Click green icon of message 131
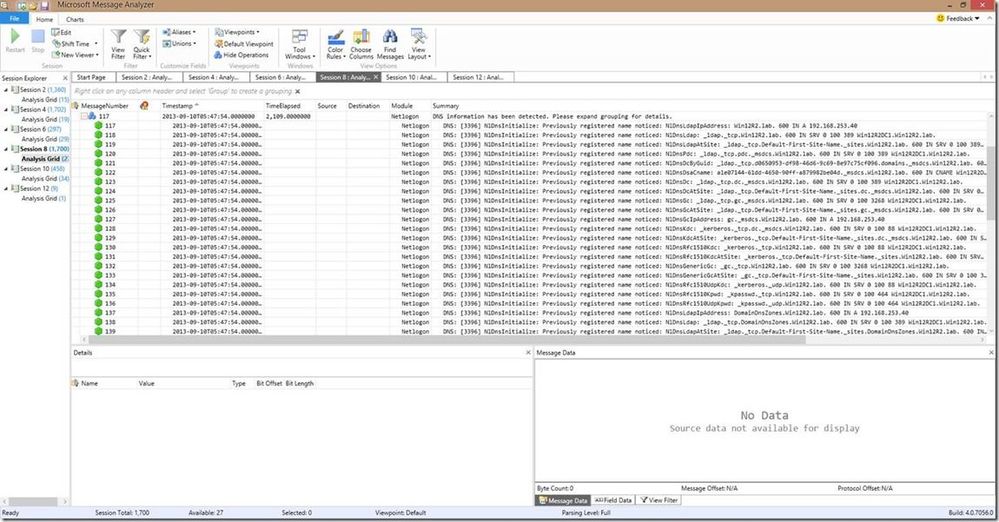 click(x=98, y=256)
